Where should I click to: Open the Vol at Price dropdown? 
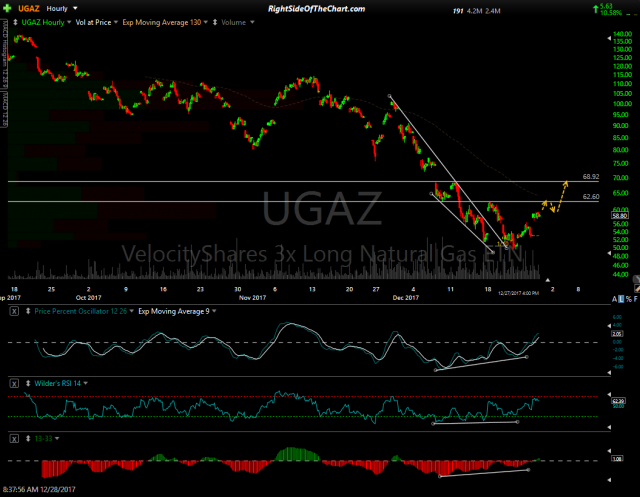(x=116, y=22)
